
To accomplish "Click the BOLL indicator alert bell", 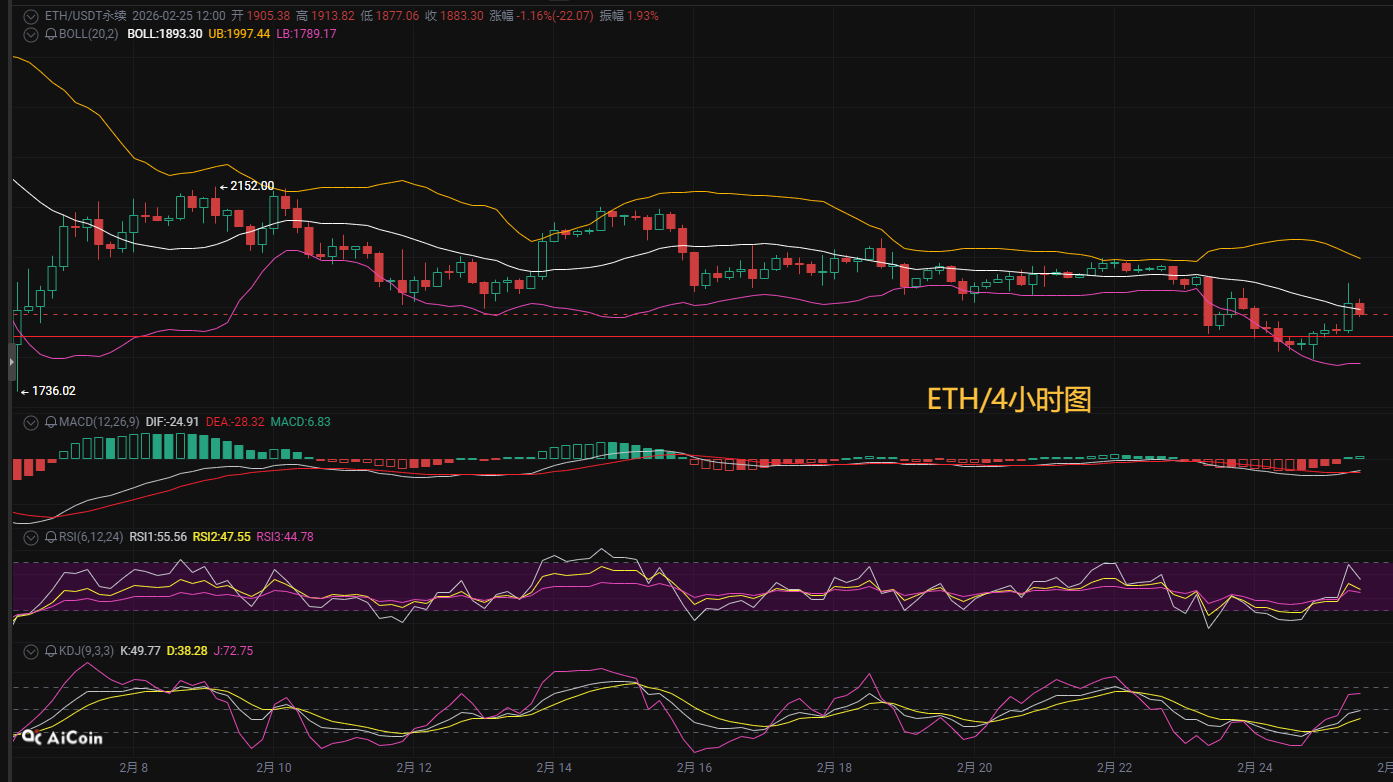I will (x=51, y=34).
